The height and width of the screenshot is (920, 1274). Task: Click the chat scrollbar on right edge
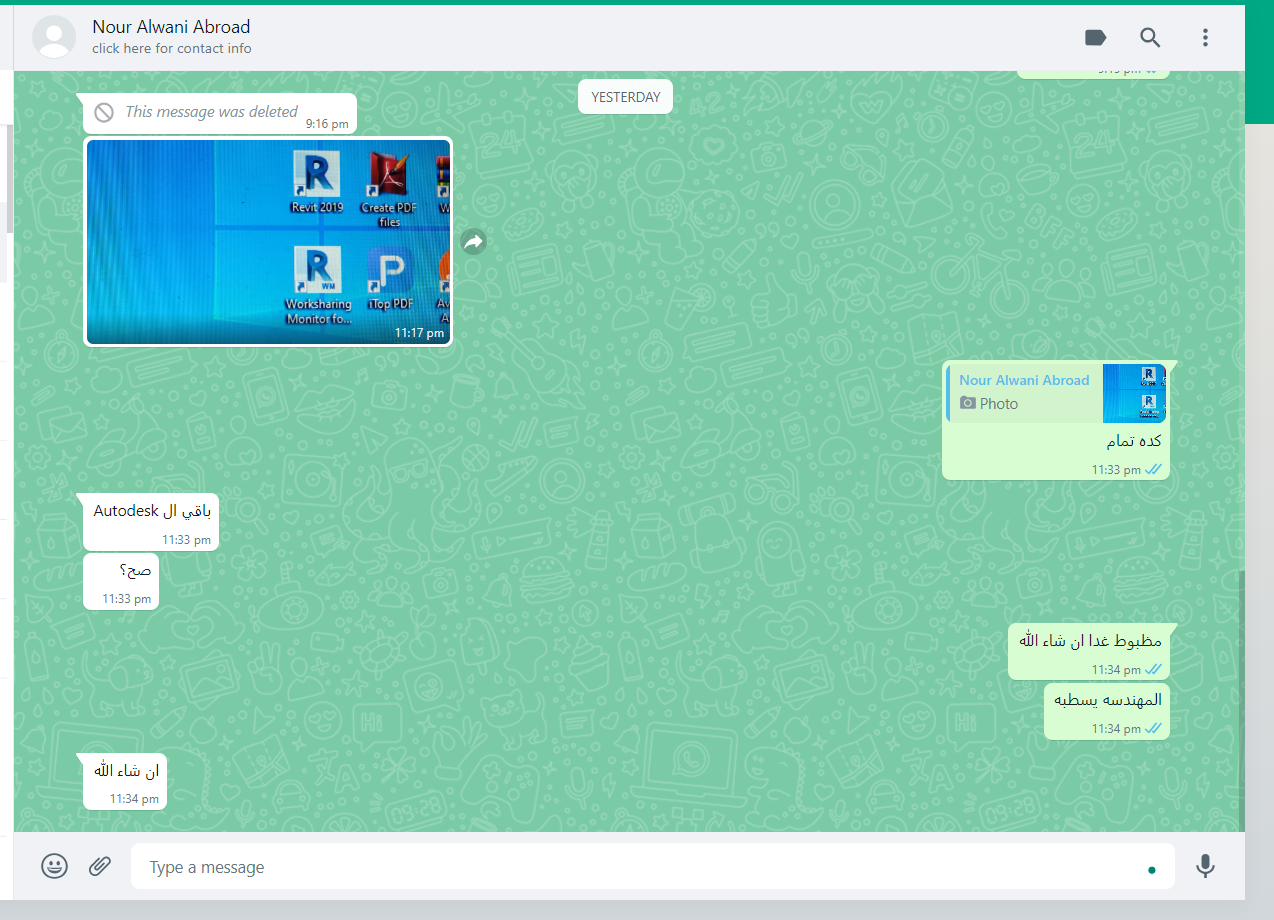point(1241,700)
